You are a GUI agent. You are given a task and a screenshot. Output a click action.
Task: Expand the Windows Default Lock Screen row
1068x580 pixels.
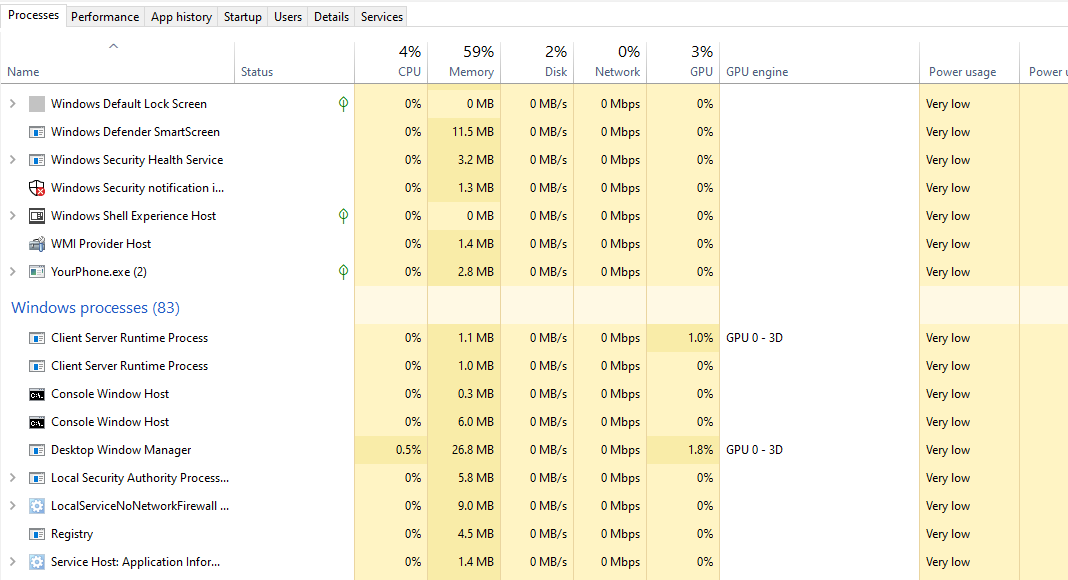pos(12,103)
